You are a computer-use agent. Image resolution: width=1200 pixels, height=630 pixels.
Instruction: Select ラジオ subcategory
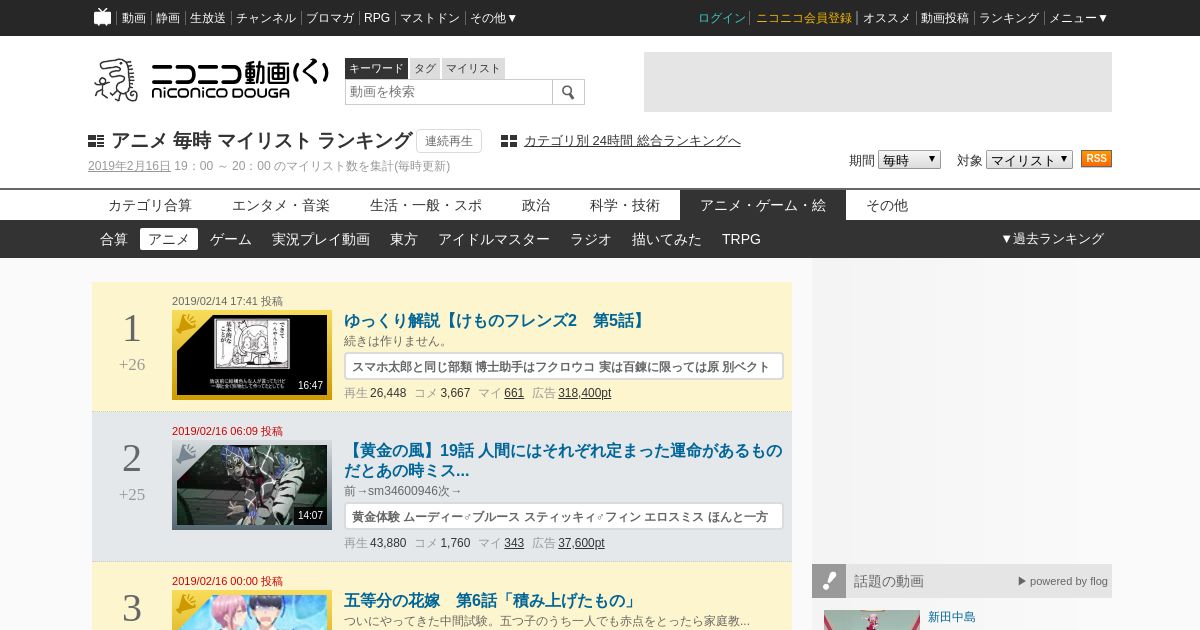591,239
